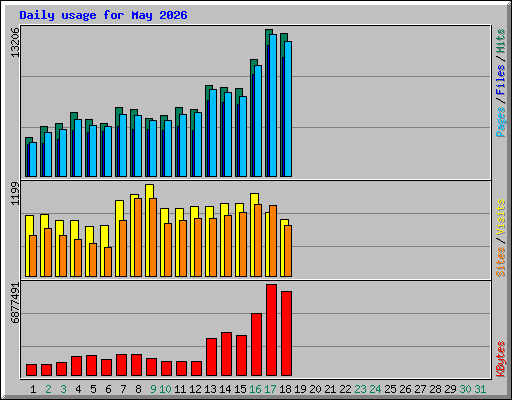Click the red KBytes bar for day 13

(211, 357)
